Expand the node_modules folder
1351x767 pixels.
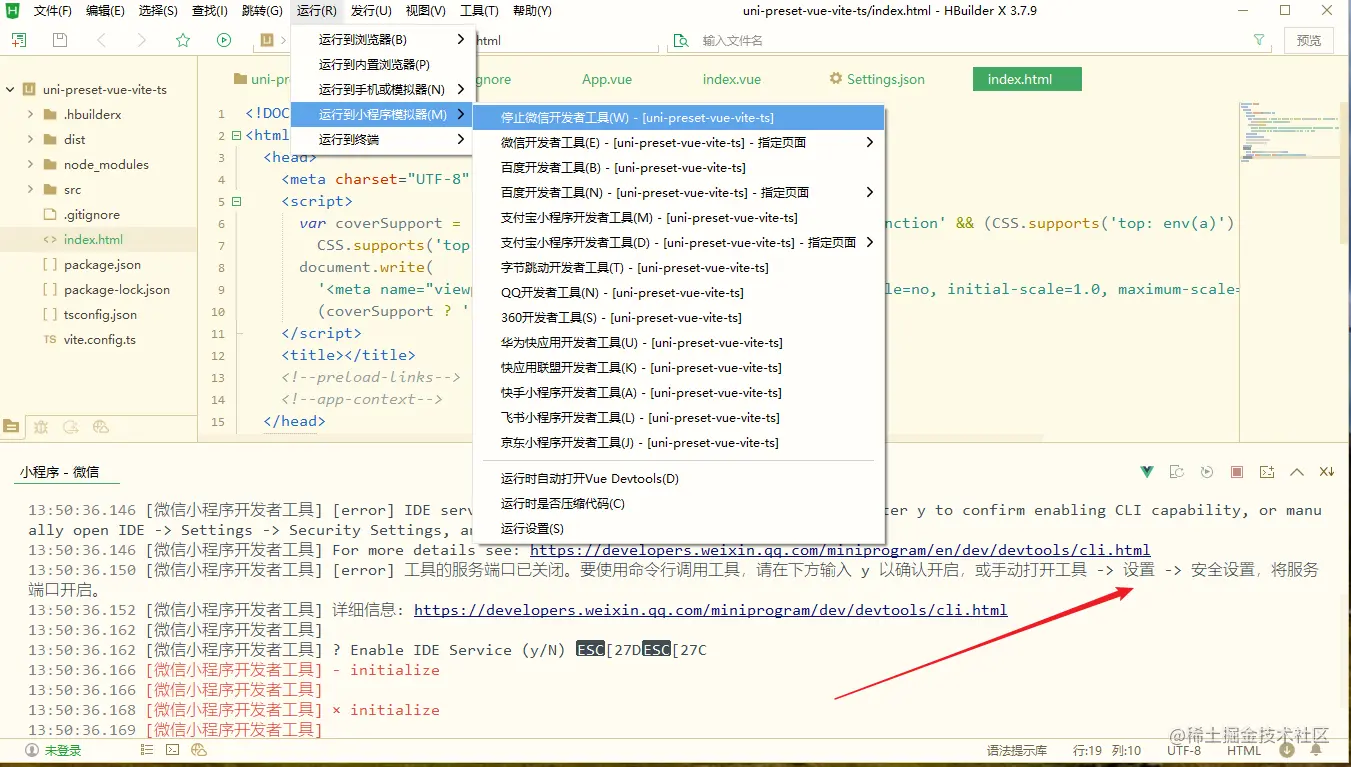tap(31, 165)
